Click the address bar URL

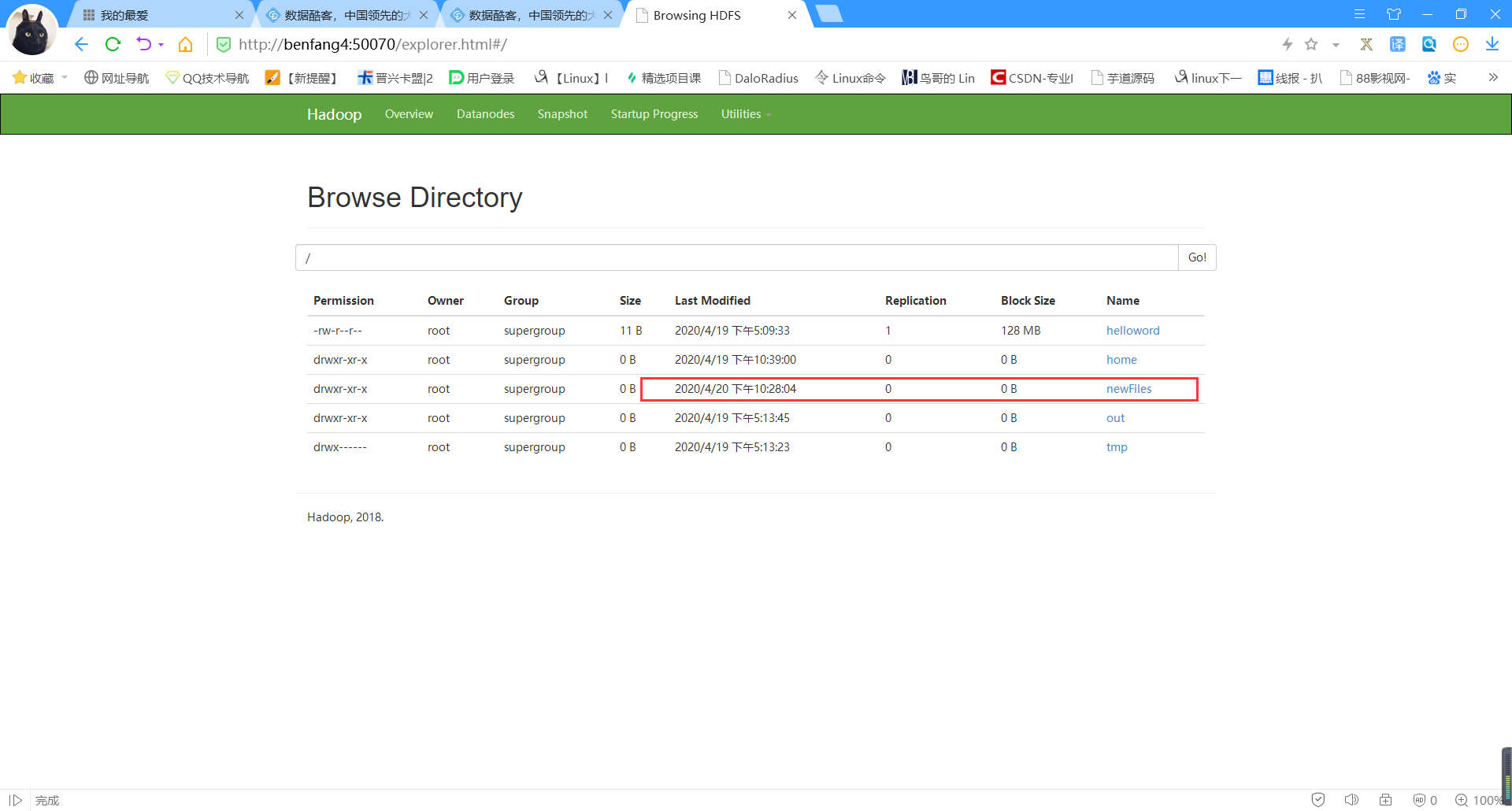[x=372, y=44]
